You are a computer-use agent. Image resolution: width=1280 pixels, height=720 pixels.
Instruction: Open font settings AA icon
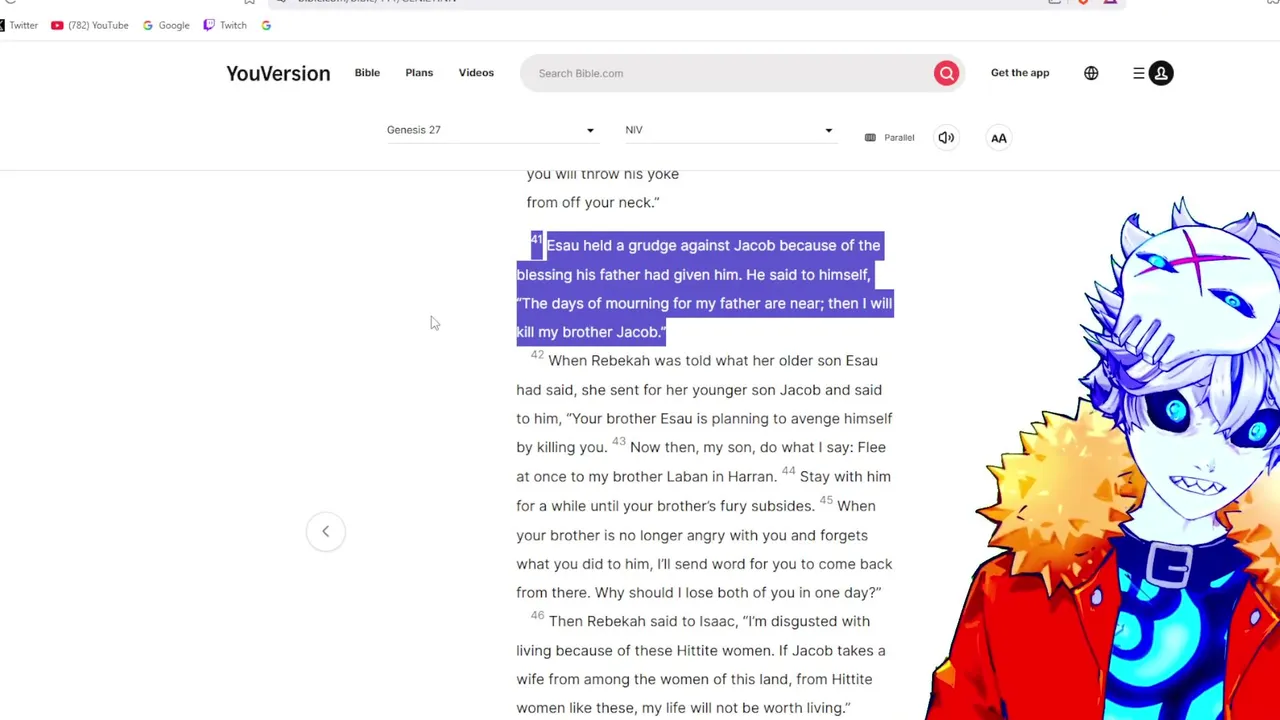999,138
